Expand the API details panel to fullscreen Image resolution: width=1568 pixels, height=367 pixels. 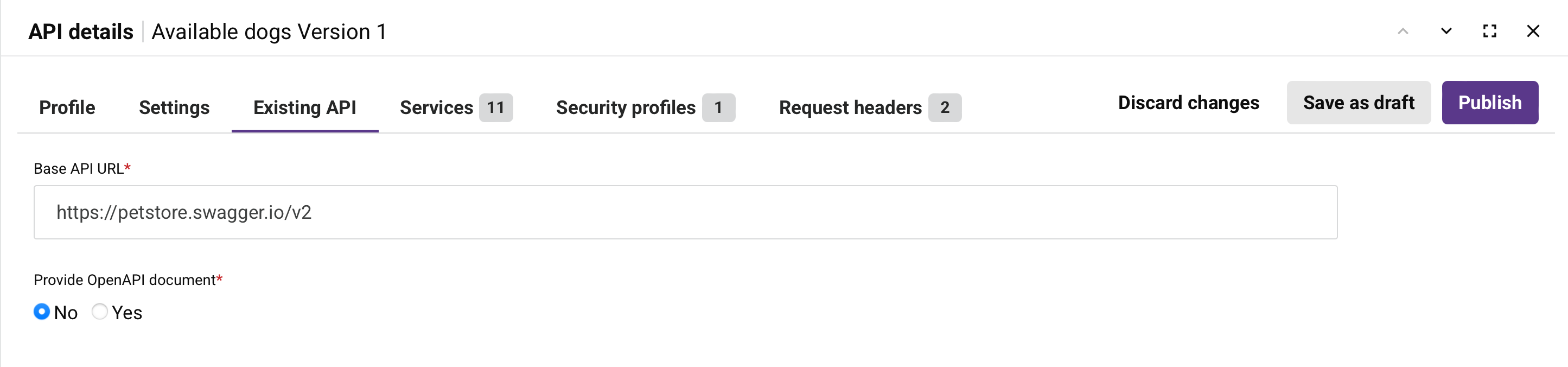click(1489, 31)
